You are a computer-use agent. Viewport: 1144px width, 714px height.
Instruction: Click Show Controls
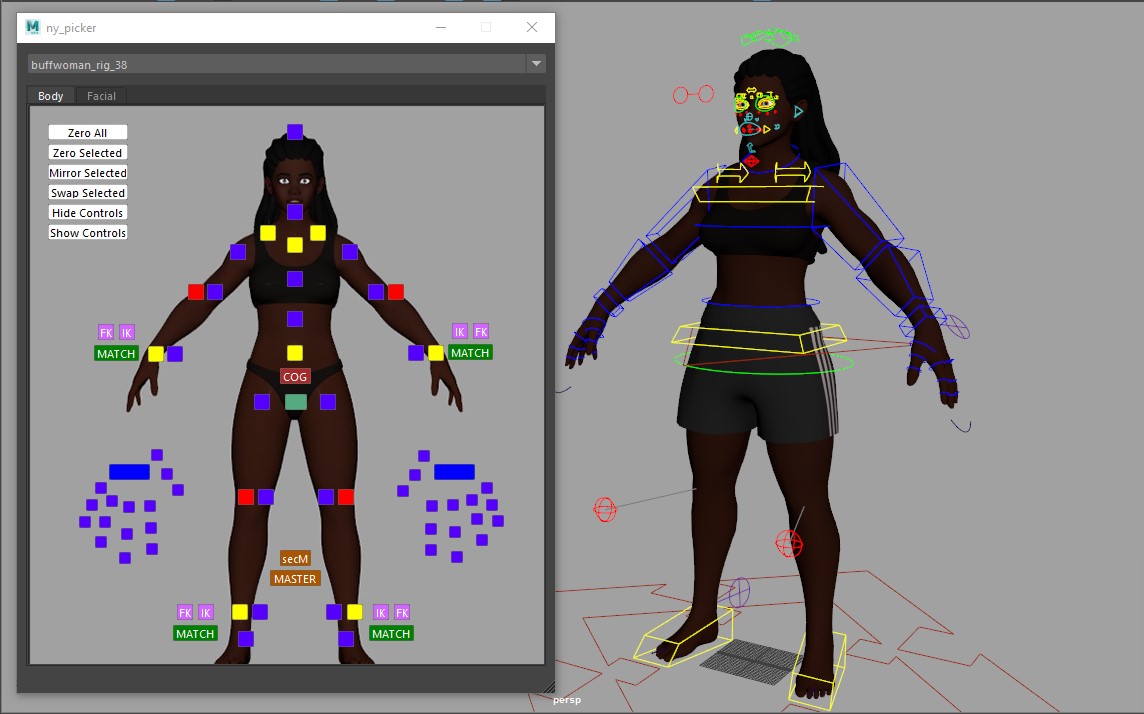(88, 233)
